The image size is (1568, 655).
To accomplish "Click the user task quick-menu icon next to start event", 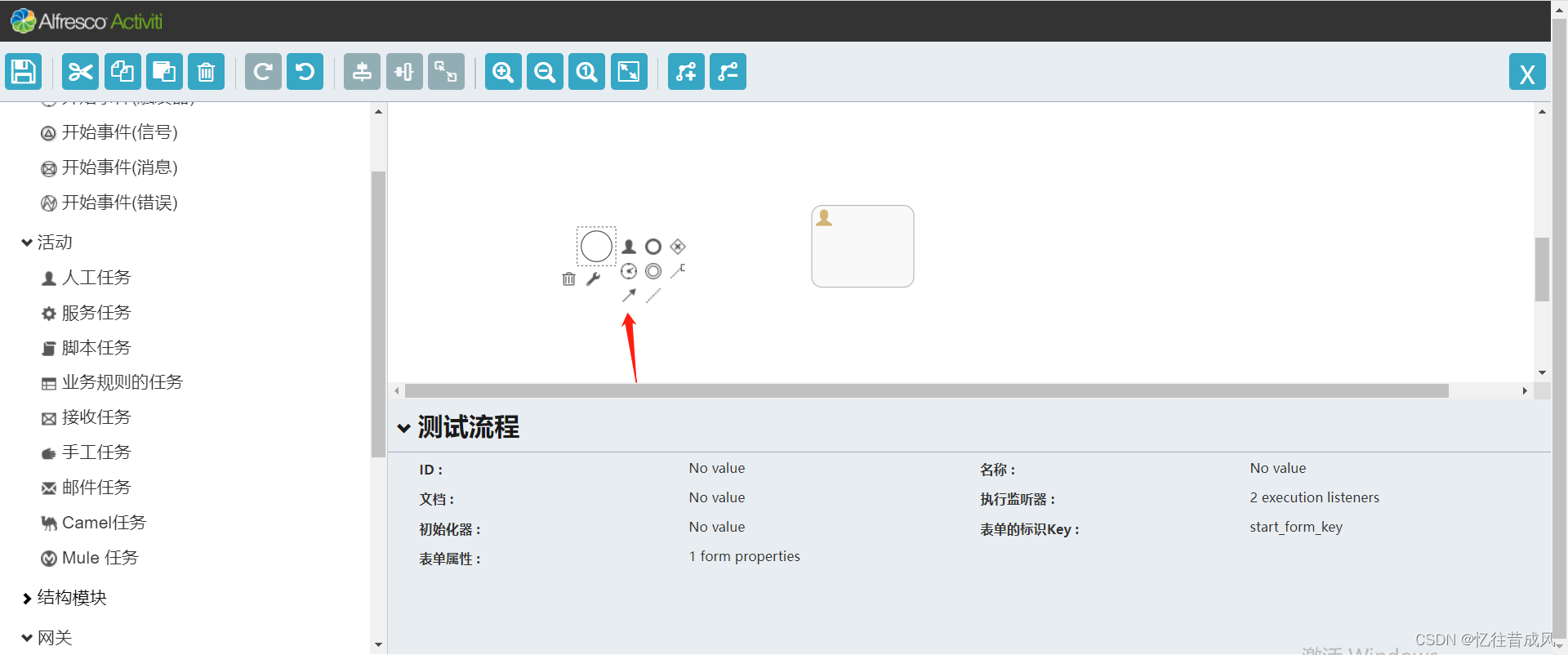I will point(629,247).
